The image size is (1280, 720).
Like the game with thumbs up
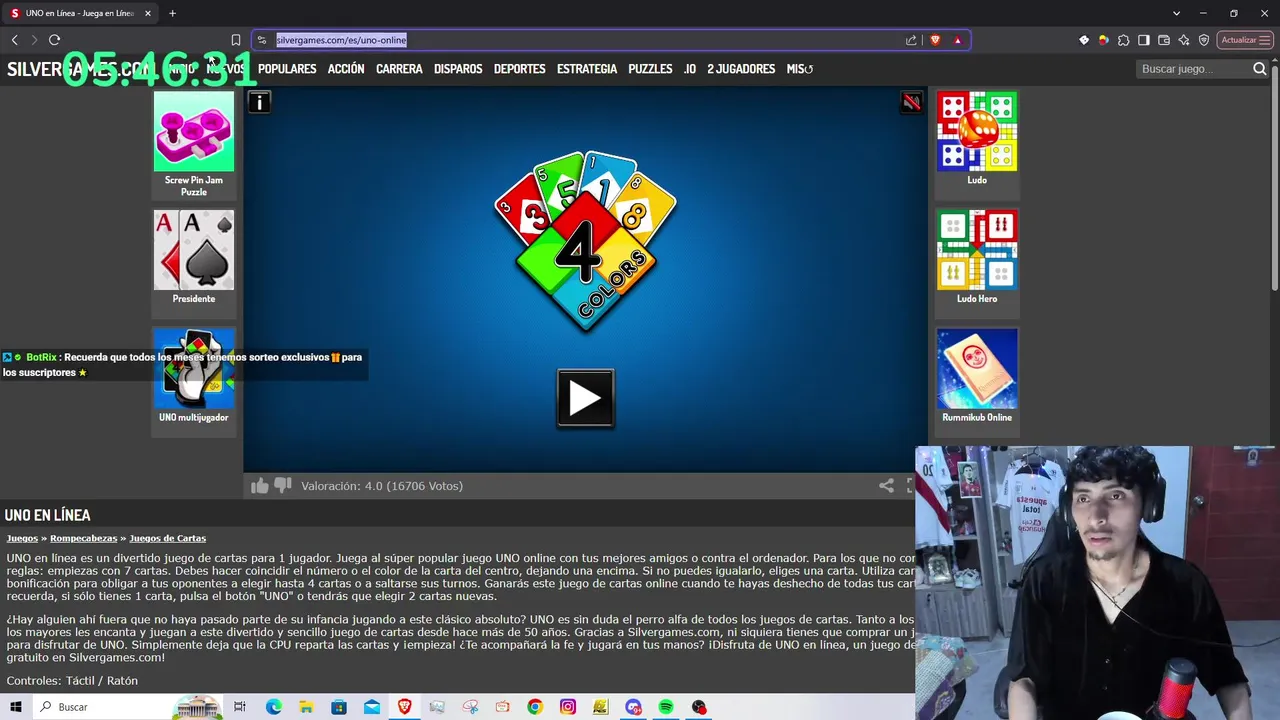point(260,485)
